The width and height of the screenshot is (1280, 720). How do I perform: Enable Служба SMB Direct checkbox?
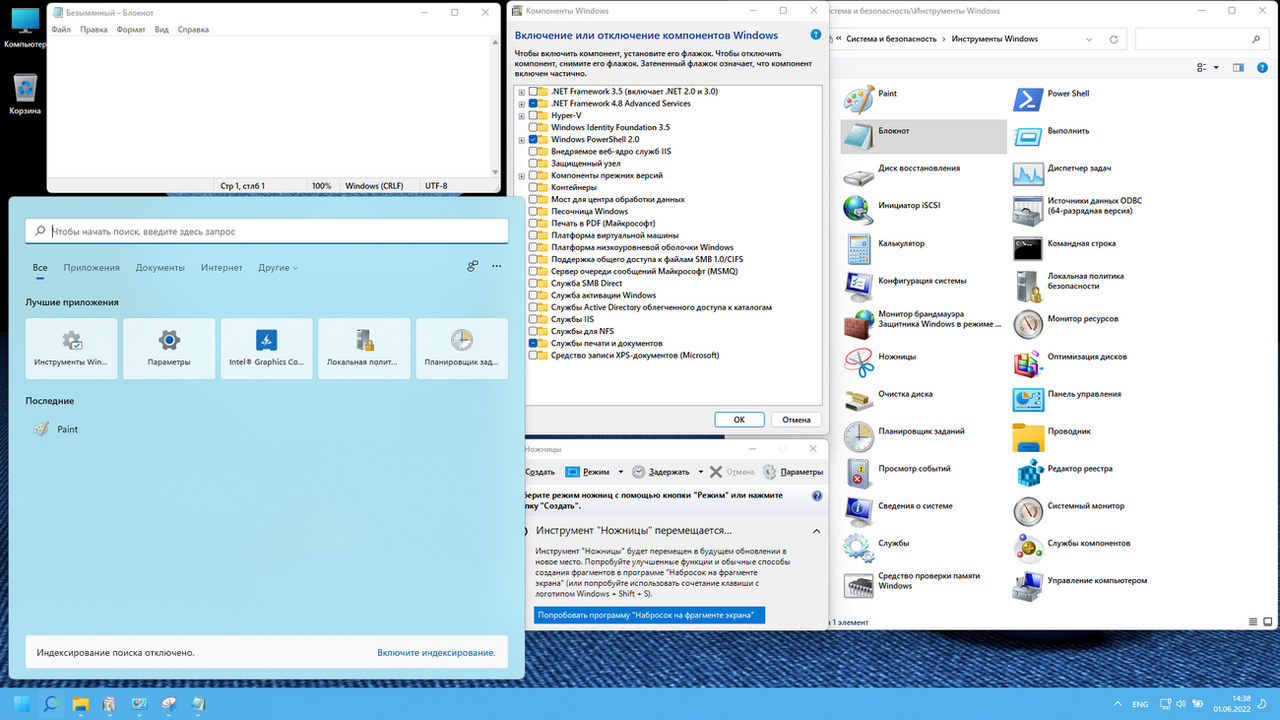[533, 284]
